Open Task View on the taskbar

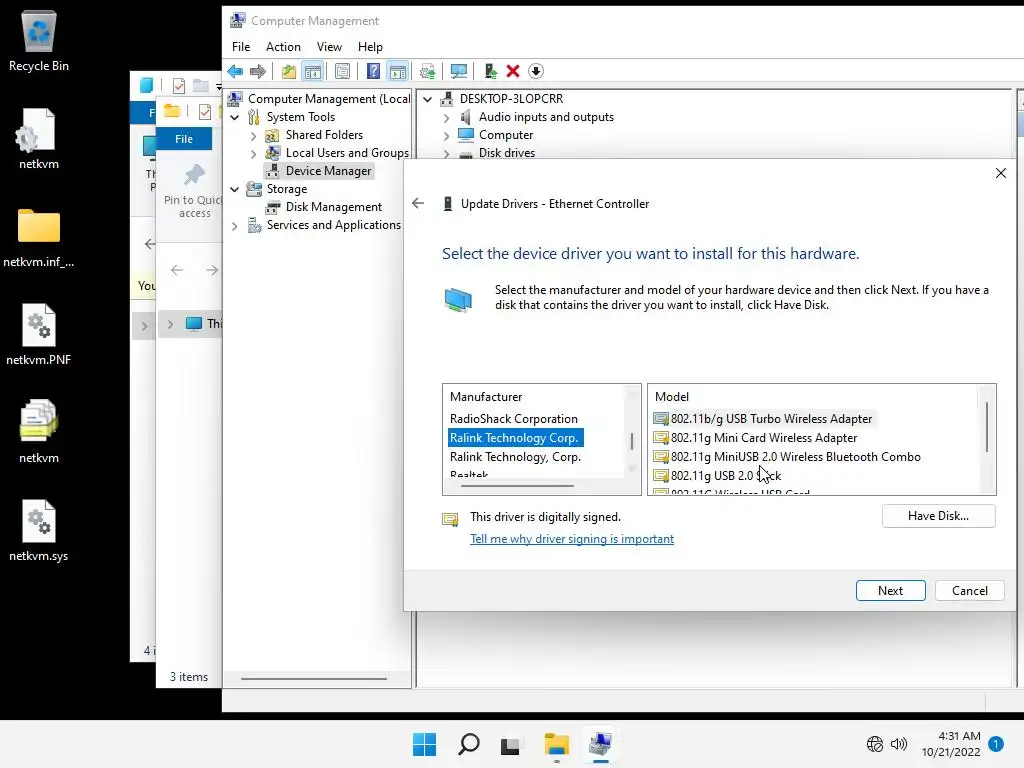[x=511, y=744]
